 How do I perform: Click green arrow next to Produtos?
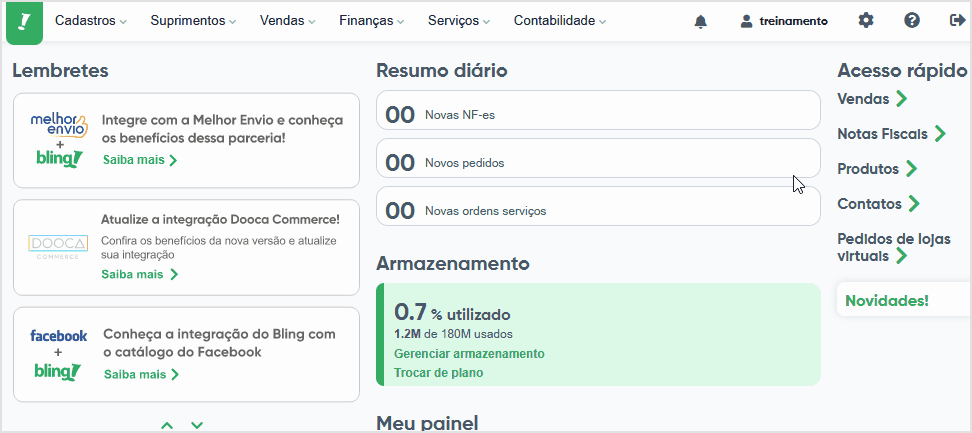click(x=911, y=168)
